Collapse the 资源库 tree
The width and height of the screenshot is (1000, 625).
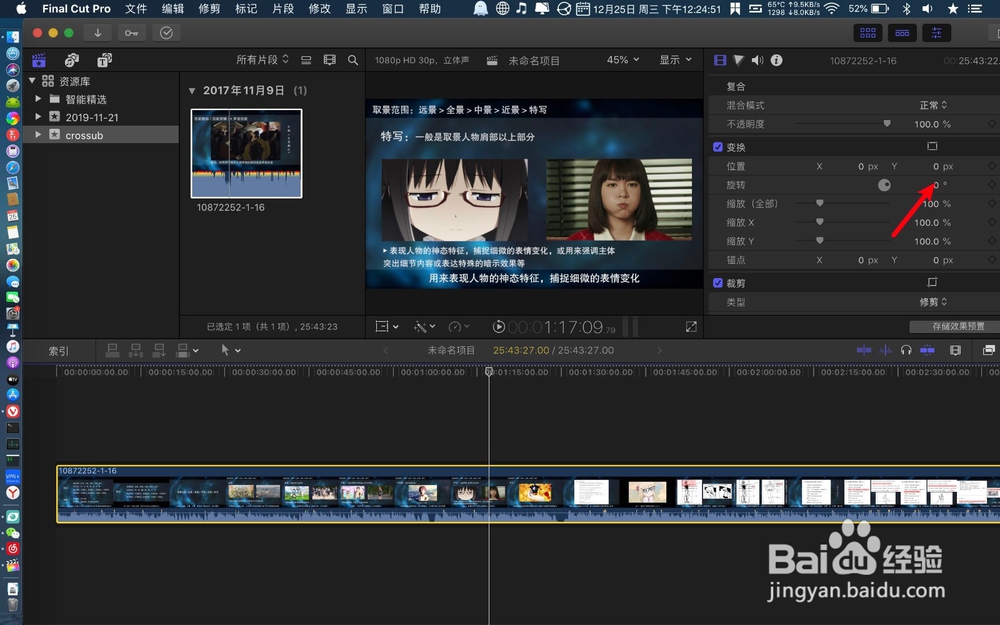pos(32,80)
